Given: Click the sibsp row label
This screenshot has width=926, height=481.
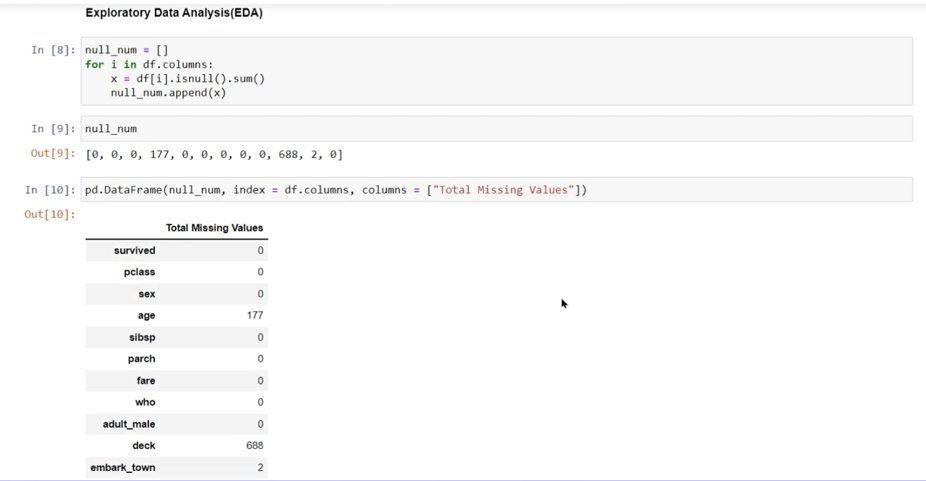Looking at the screenshot, I should point(141,338).
